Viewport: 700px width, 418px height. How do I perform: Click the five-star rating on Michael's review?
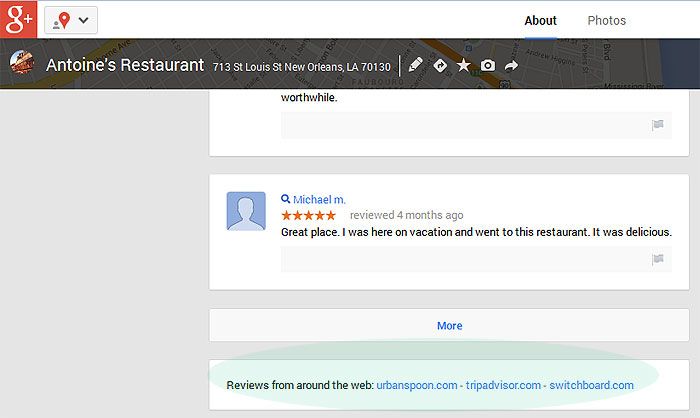pyautogui.click(x=308, y=215)
